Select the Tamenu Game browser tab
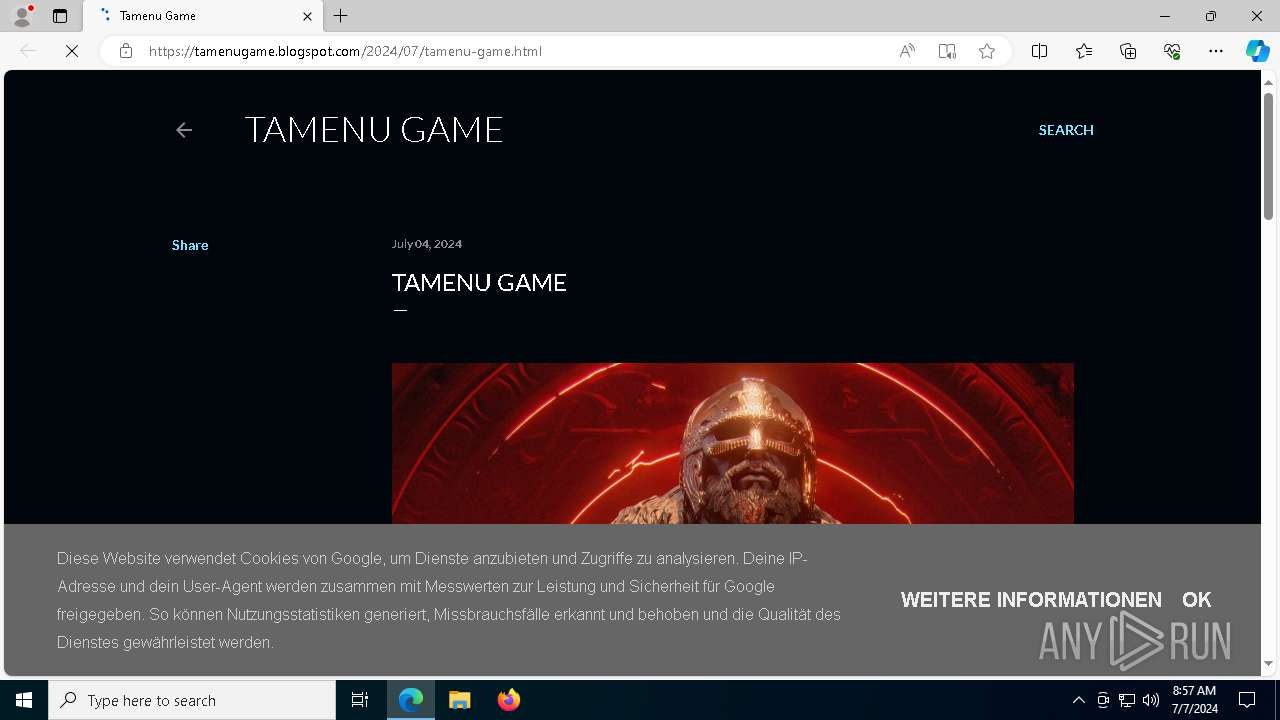The image size is (1280, 720). tap(203, 16)
